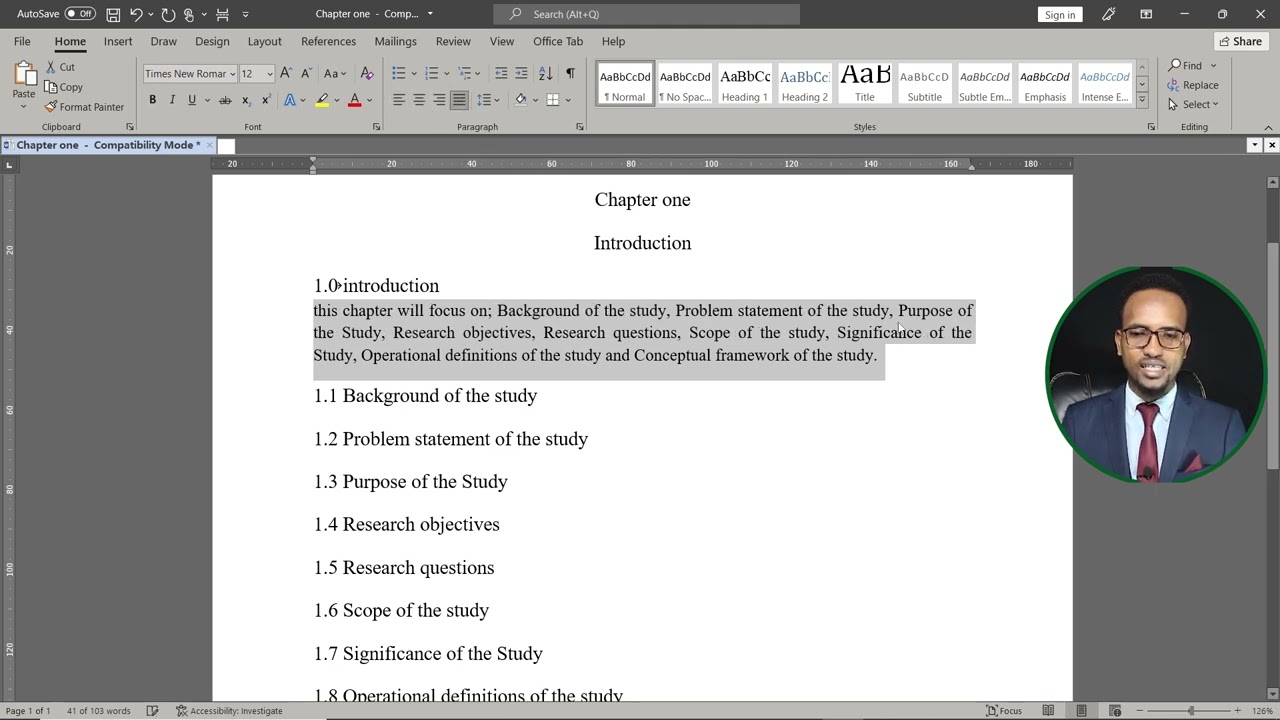
Task: Copy the selected text
Action: pos(63,87)
